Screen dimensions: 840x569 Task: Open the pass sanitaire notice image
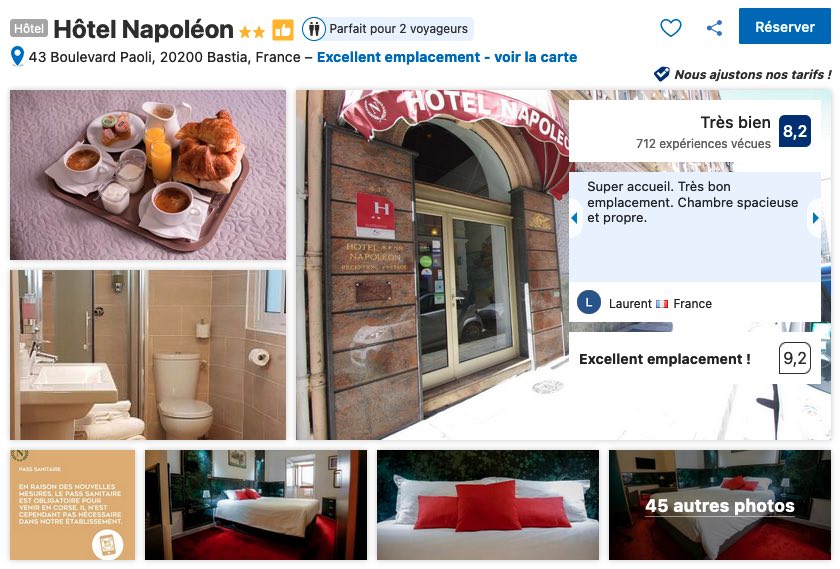(73, 505)
